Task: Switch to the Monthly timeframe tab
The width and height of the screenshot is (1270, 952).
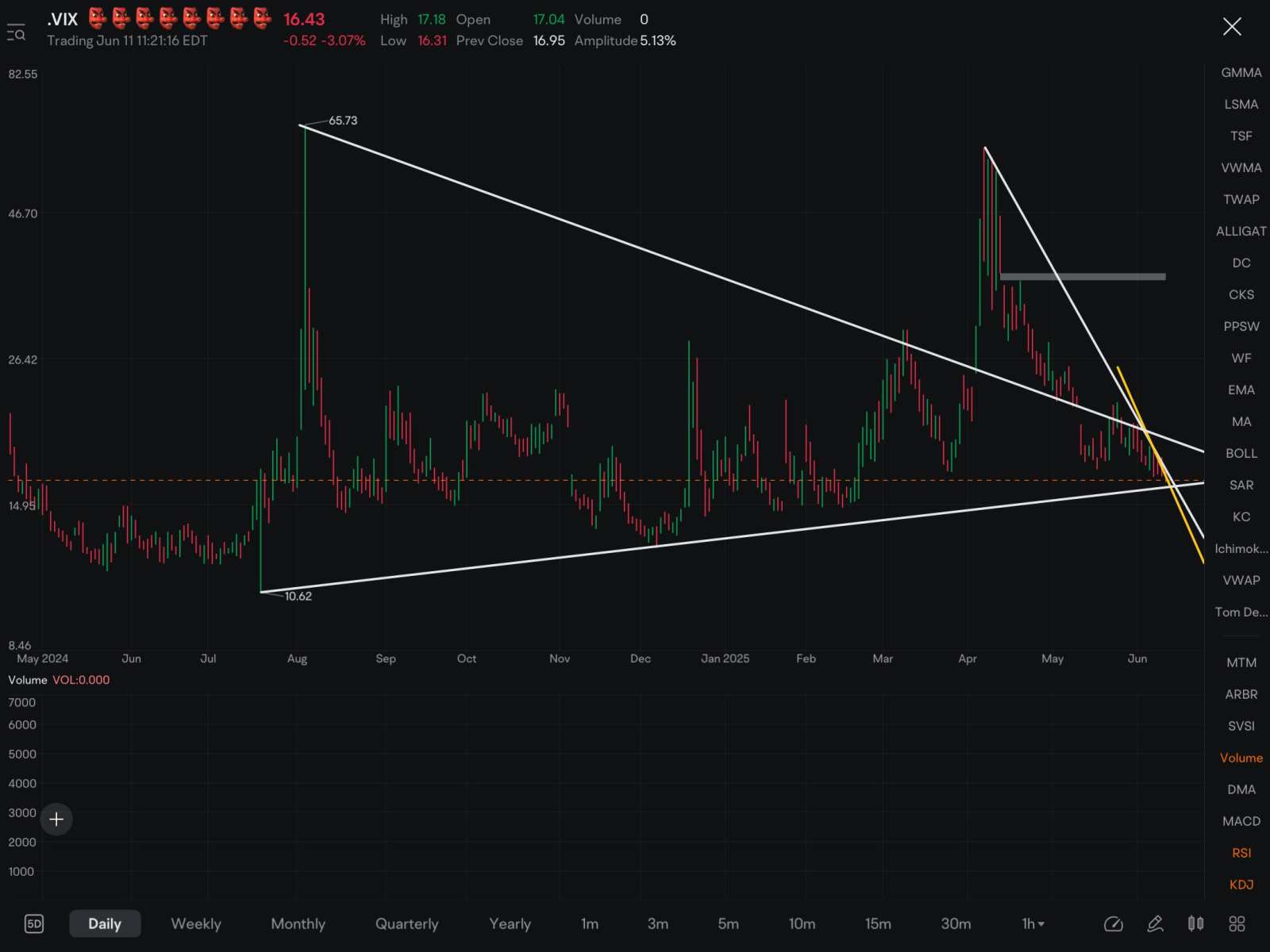Action: [298, 923]
